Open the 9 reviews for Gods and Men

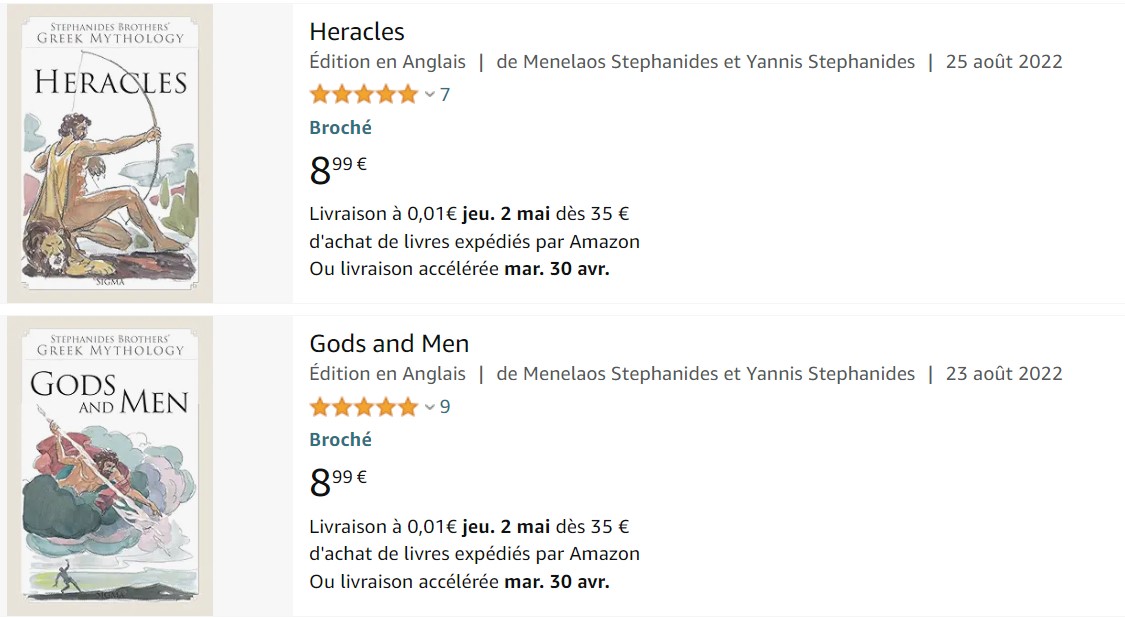pyautogui.click(x=445, y=407)
